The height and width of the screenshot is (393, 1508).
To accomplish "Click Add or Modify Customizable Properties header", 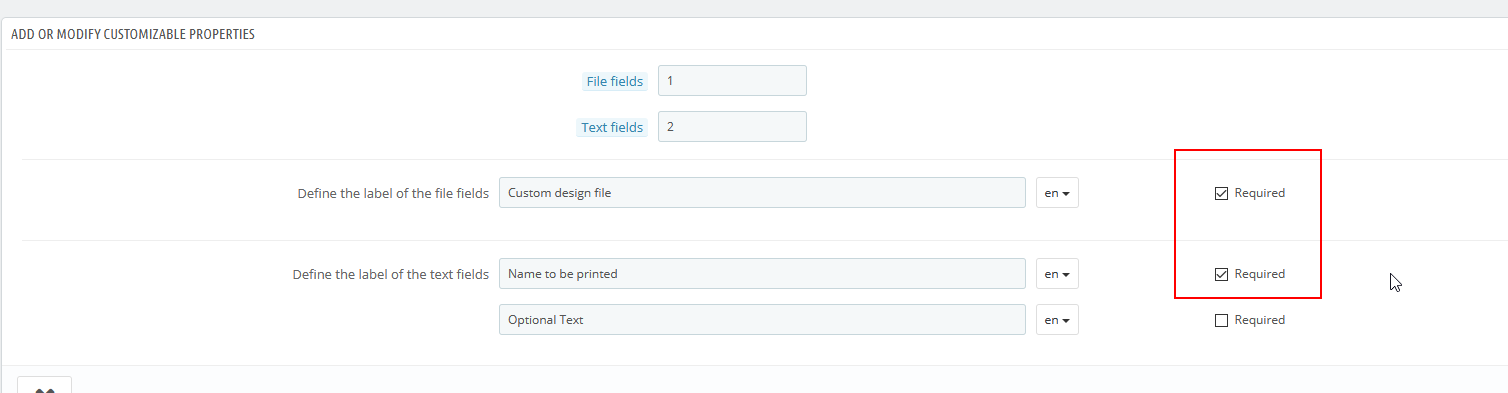I will click(133, 34).
